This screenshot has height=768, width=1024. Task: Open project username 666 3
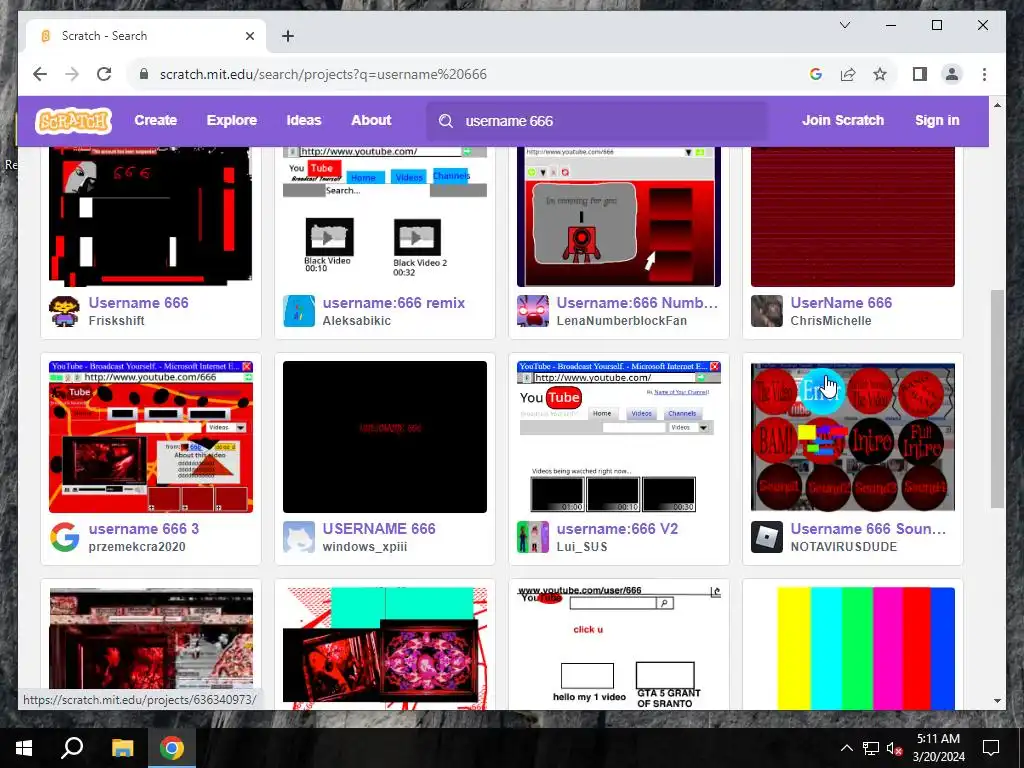pyautogui.click(x=144, y=528)
